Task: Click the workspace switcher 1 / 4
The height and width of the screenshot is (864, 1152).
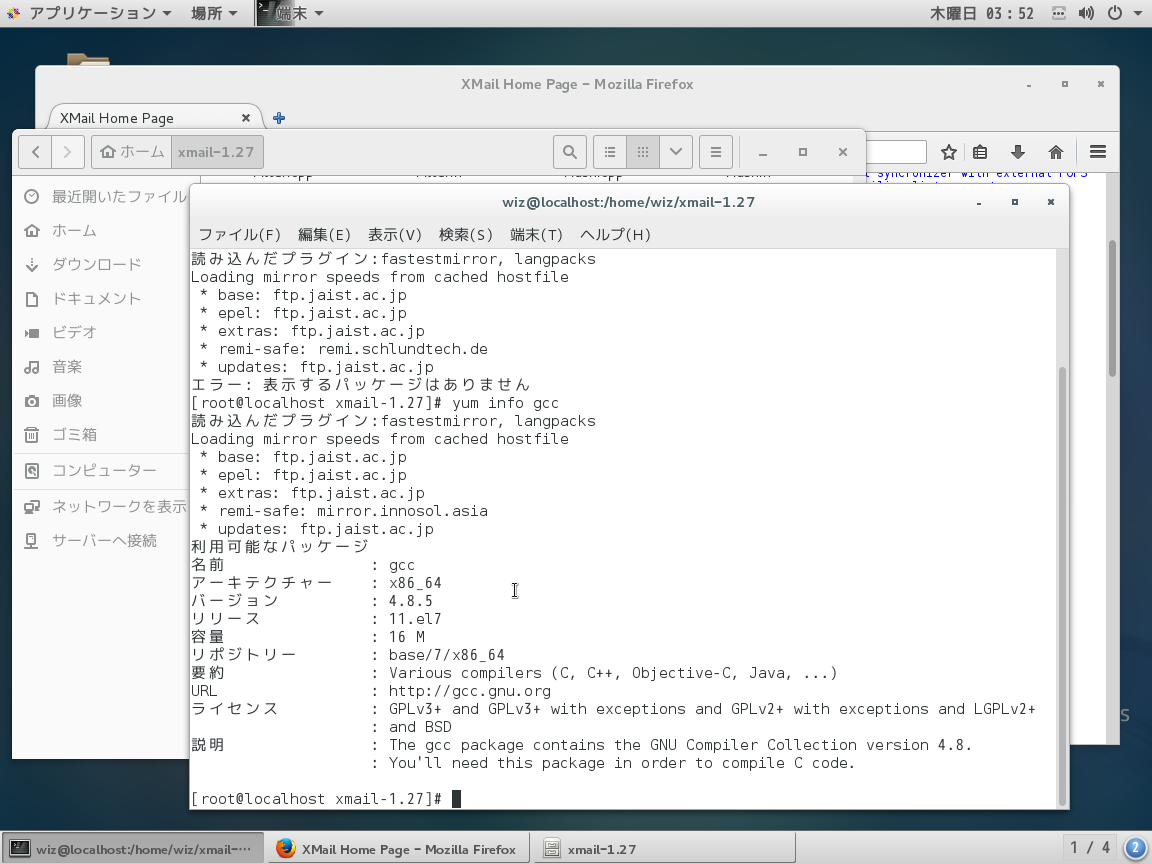Action: click(x=1090, y=848)
